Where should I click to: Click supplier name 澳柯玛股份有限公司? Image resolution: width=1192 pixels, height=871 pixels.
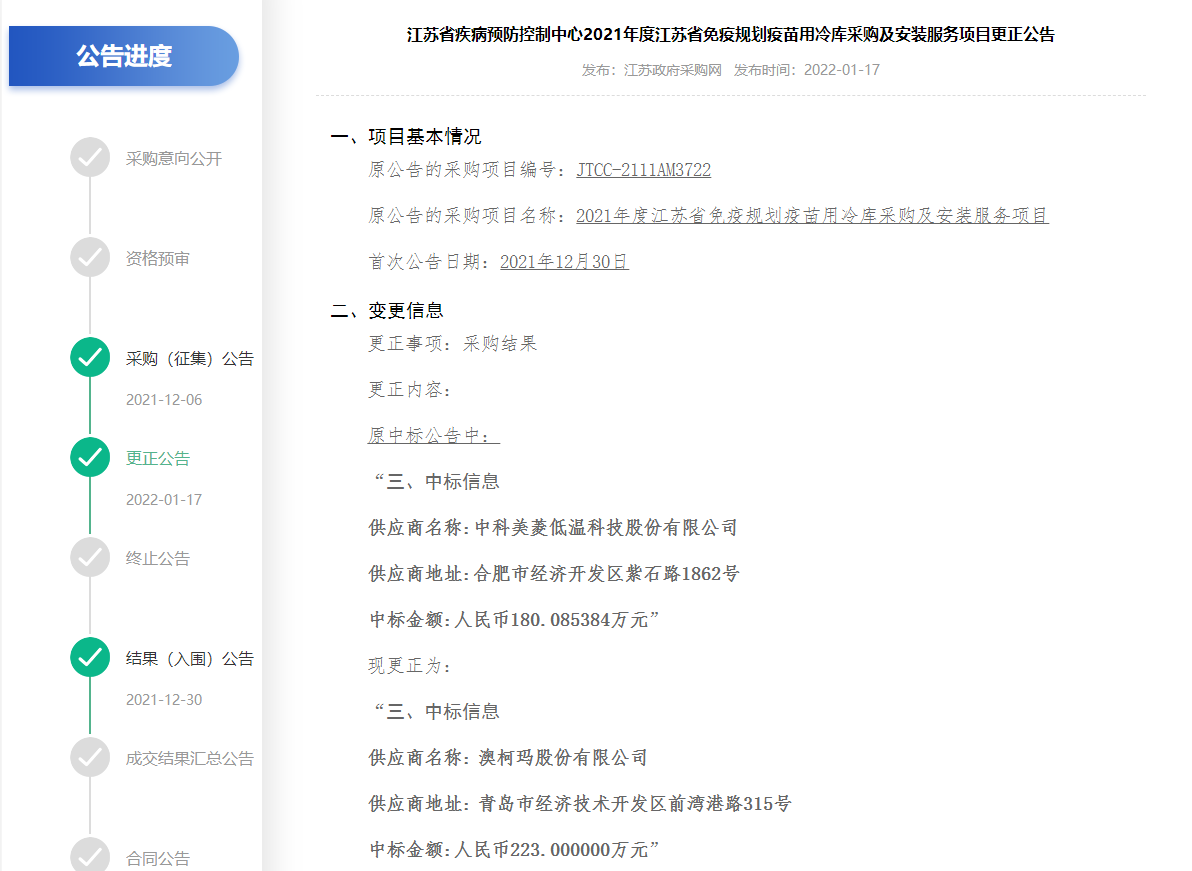[563, 758]
